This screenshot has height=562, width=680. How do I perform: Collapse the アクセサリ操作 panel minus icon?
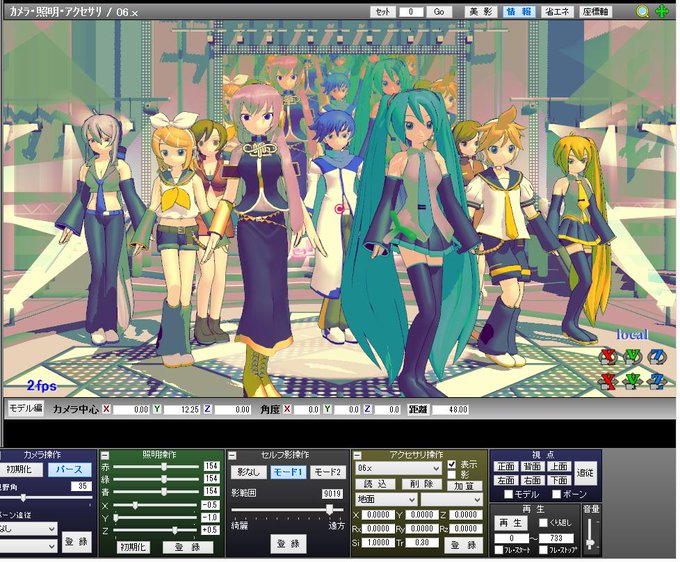pos(357,456)
